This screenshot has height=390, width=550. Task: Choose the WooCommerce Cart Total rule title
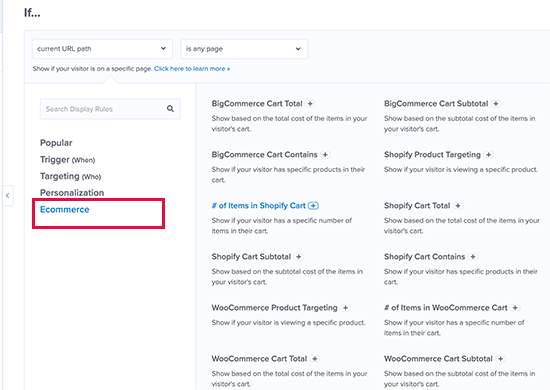259,359
